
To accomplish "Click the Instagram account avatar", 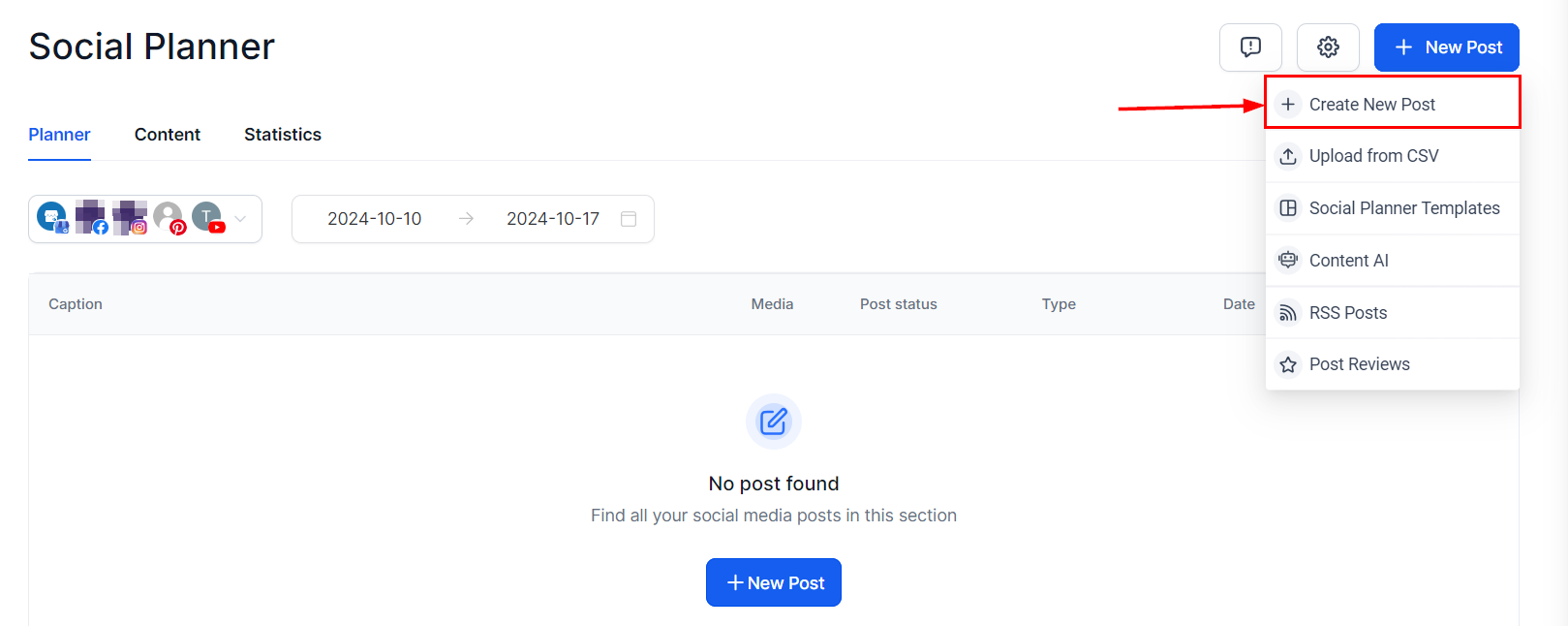I will [129, 217].
